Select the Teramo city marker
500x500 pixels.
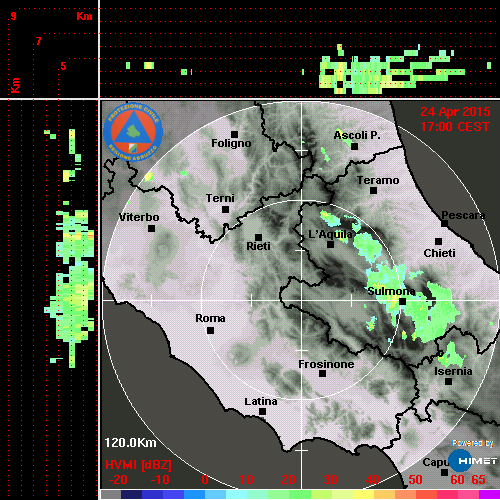pyautogui.click(x=374, y=190)
